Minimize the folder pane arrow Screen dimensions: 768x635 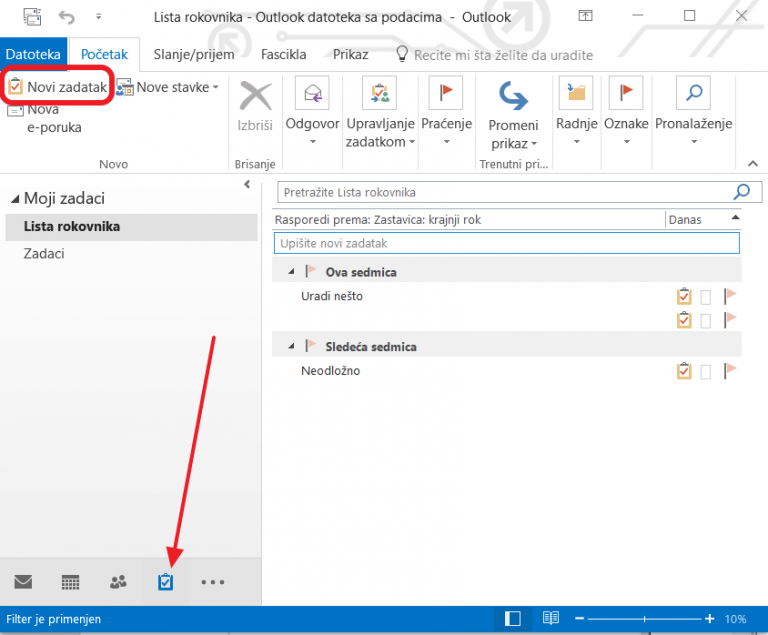point(247,184)
